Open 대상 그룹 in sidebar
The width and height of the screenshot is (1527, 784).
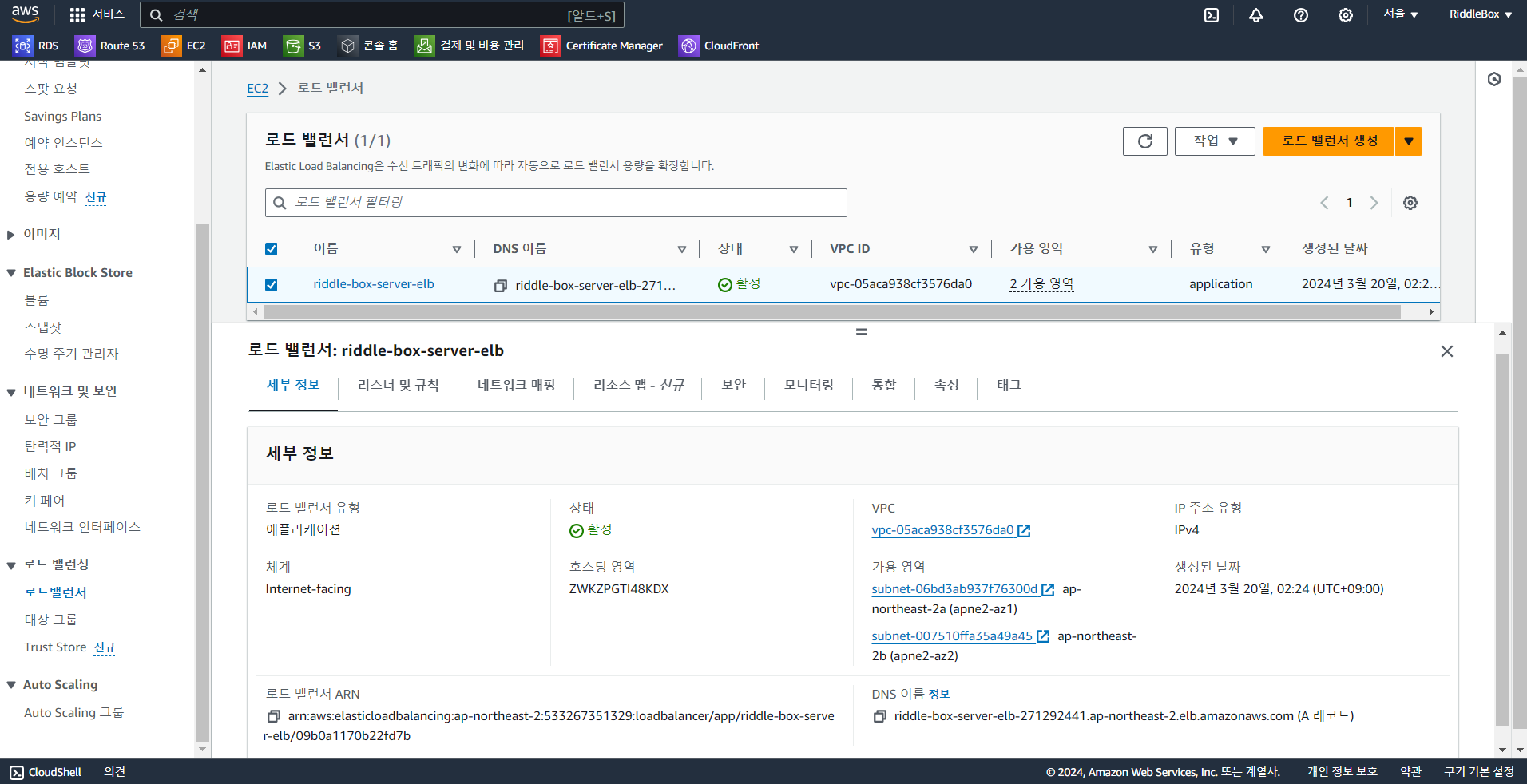[50, 620]
